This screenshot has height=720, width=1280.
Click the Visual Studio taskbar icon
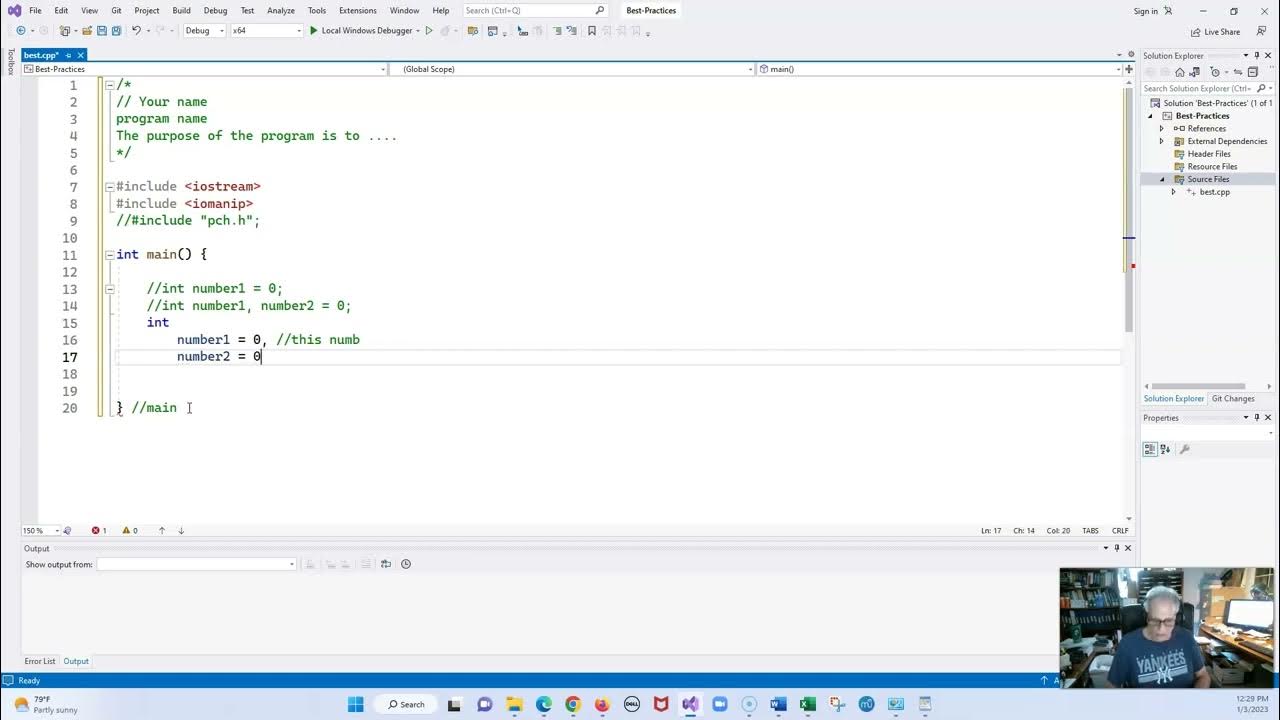click(x=690, y=704)
